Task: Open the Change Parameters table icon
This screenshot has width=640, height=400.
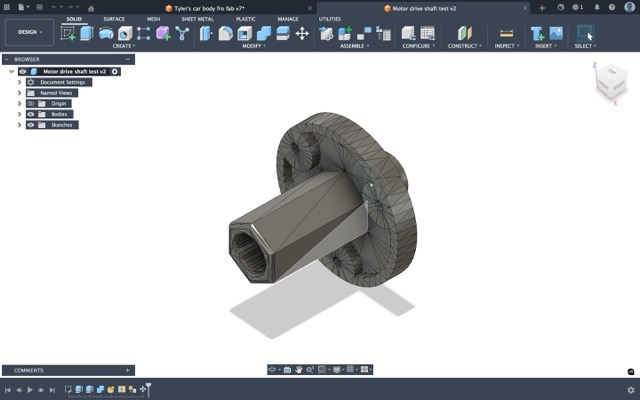Action: [x=427, y=33]
